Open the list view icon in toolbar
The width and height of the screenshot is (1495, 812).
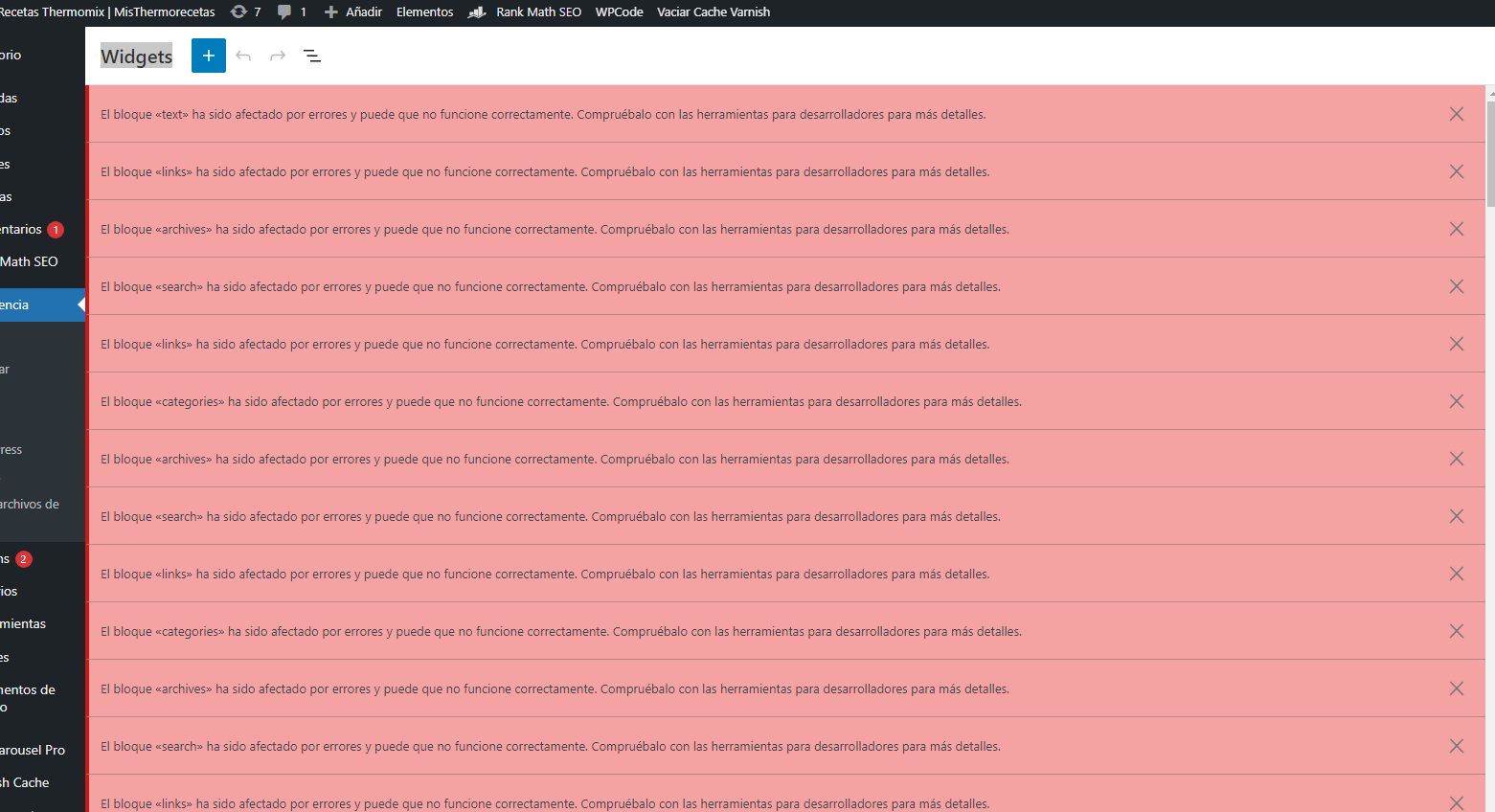pos(312,56)
